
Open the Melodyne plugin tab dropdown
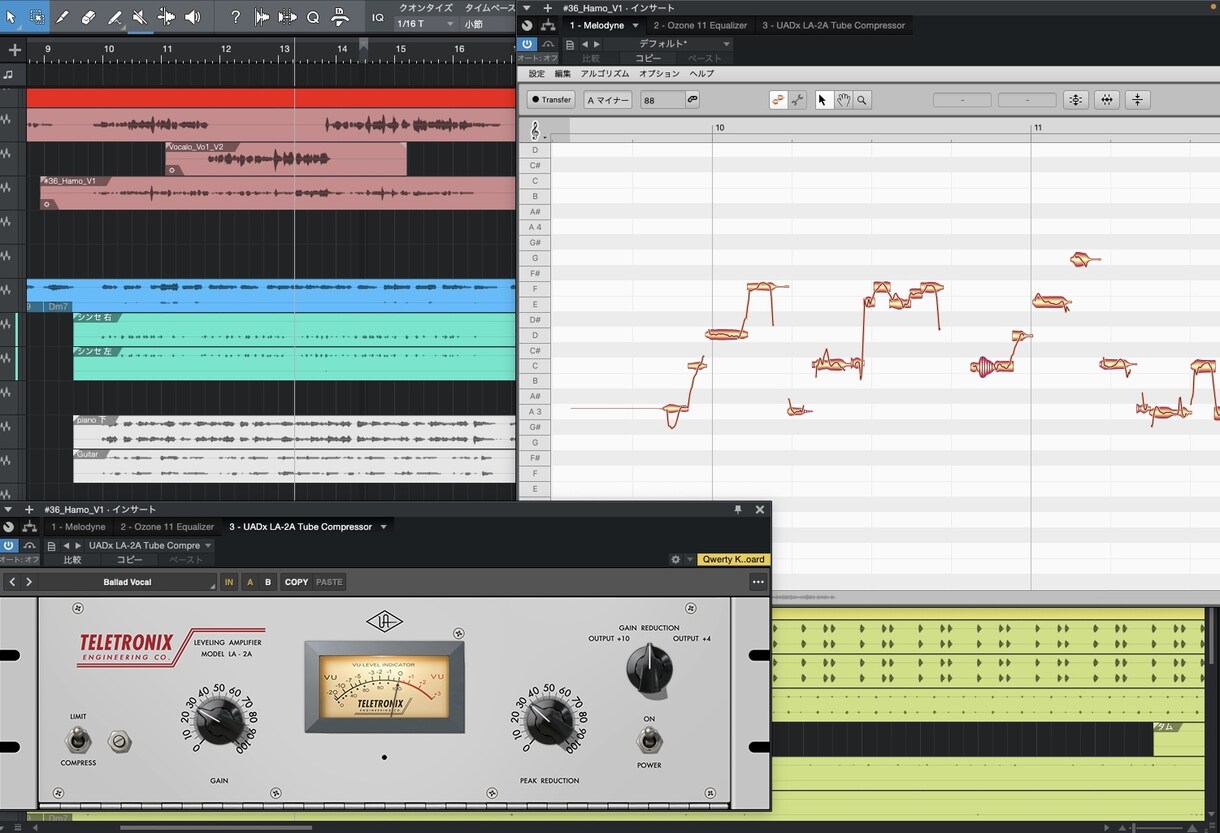click(x=635, y=25)
